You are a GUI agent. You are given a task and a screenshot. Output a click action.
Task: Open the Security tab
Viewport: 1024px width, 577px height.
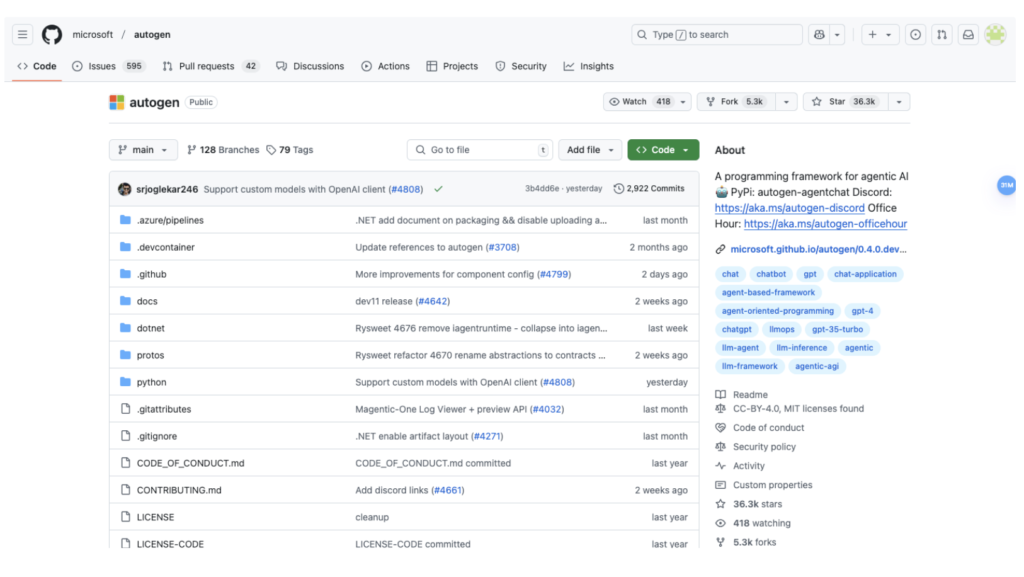coord(520,66)
